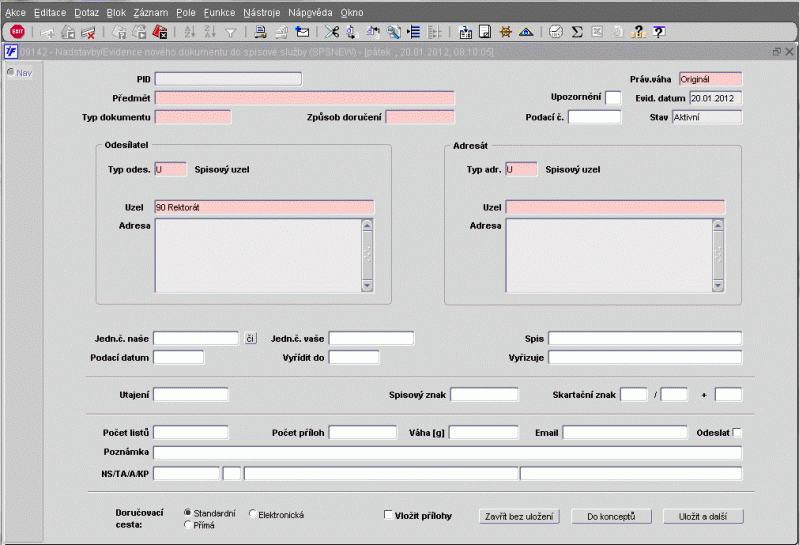Click the scissors cut icon
Viewport: 800px width, 545px height.
coord(332,32)
